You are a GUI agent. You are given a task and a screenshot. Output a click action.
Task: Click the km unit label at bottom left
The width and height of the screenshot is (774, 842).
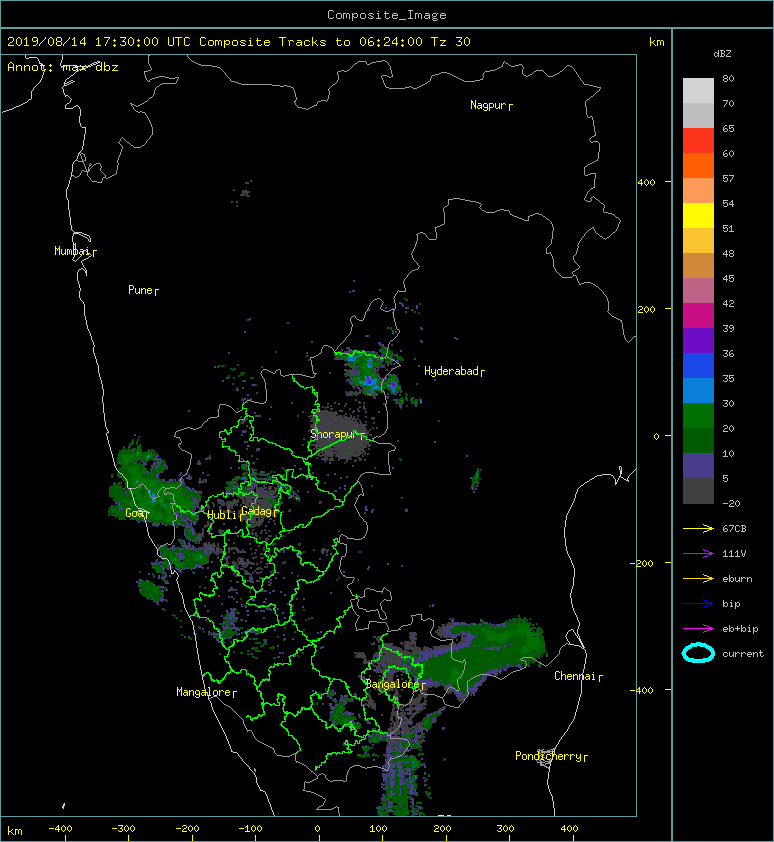point(15,831)
